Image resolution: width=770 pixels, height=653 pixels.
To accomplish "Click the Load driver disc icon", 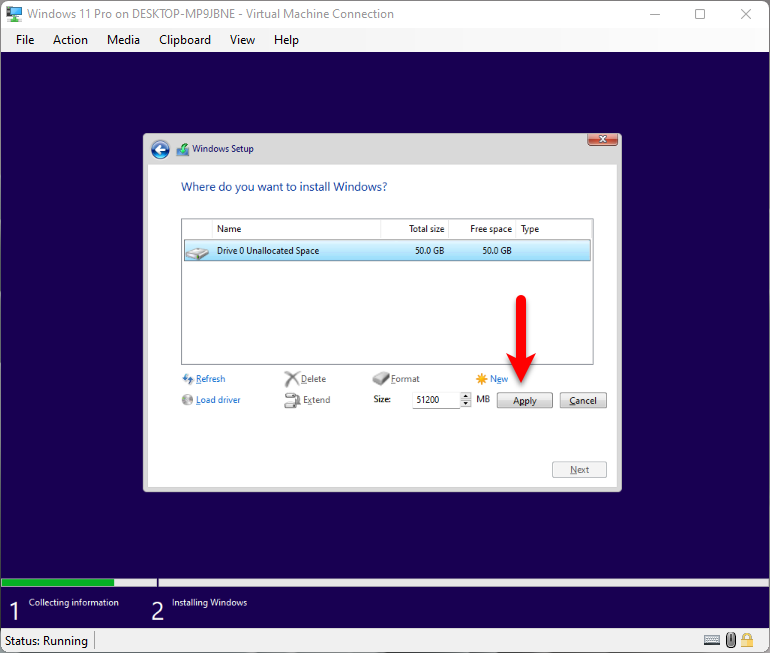I will pyautogui.click(x=187, y=400).
